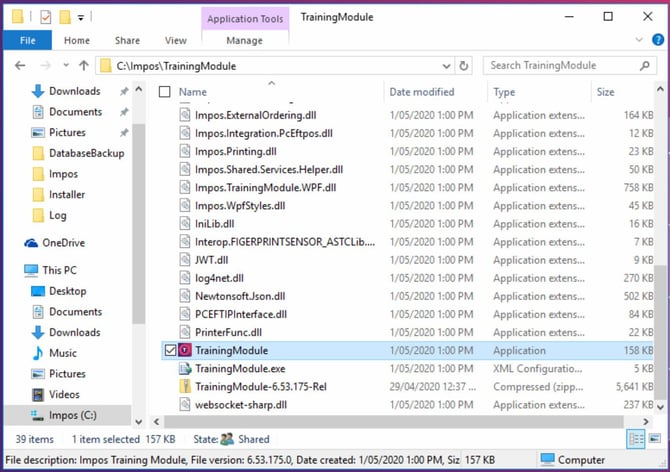Viewport: 670px width, 472px height.
Task: Click the Properties quick access icon
Action: coord(45,17)
